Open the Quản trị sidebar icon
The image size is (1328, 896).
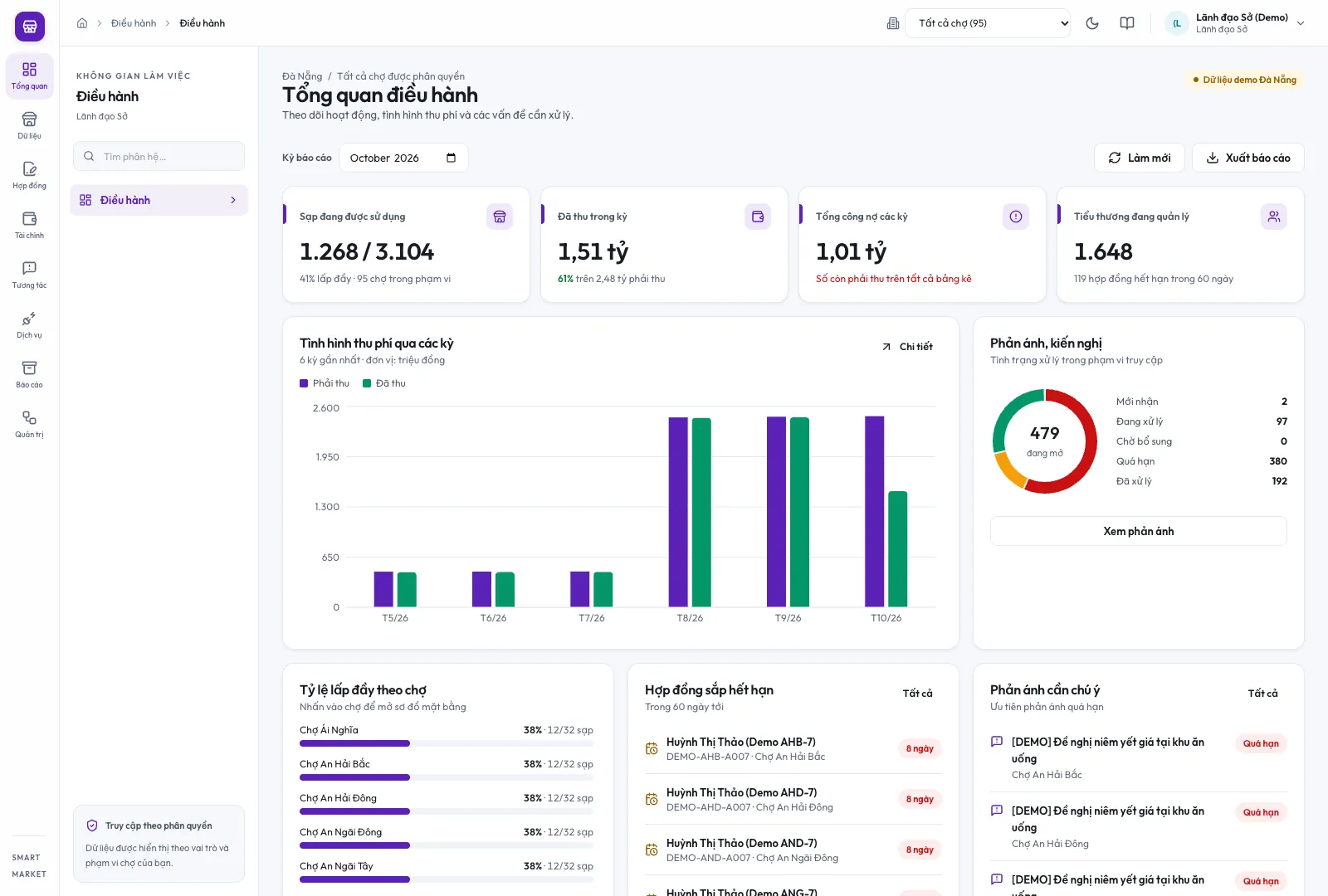[x=29, y=424]
